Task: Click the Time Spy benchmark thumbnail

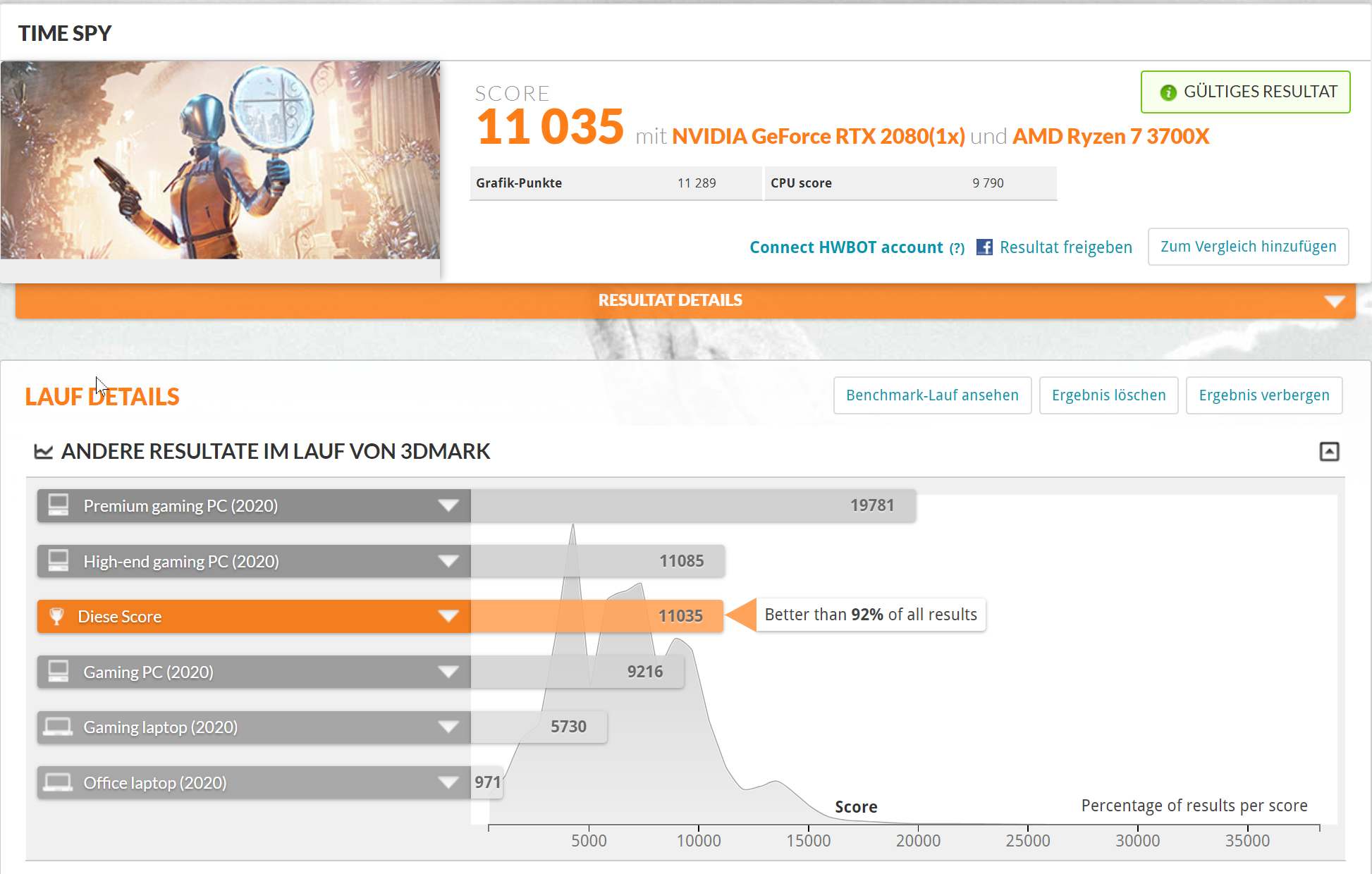Action: (220, 160)
